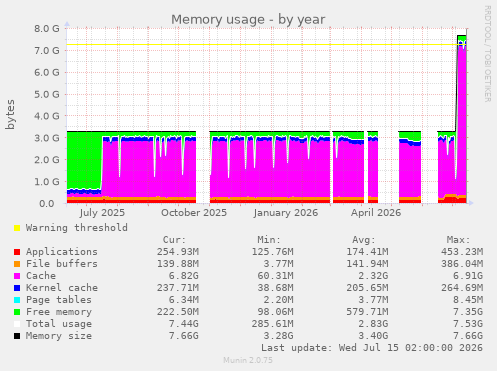Click the '3.0 G' y-axis label
Screen dimensions: 497x371
point(47,138)
